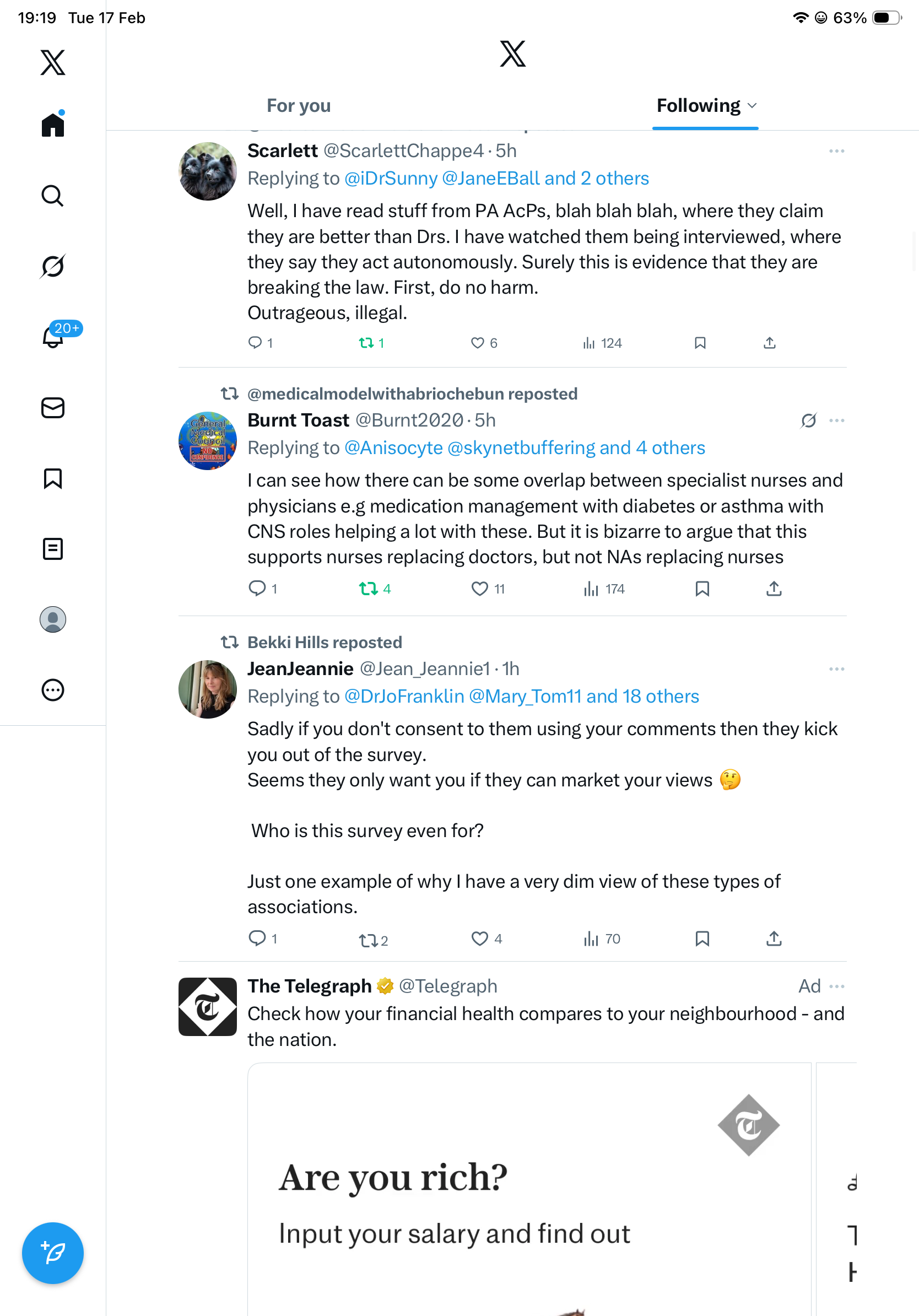Open Lists icon in the sidebar
The image size is (919, 1316).
click(x=53, y=548)
